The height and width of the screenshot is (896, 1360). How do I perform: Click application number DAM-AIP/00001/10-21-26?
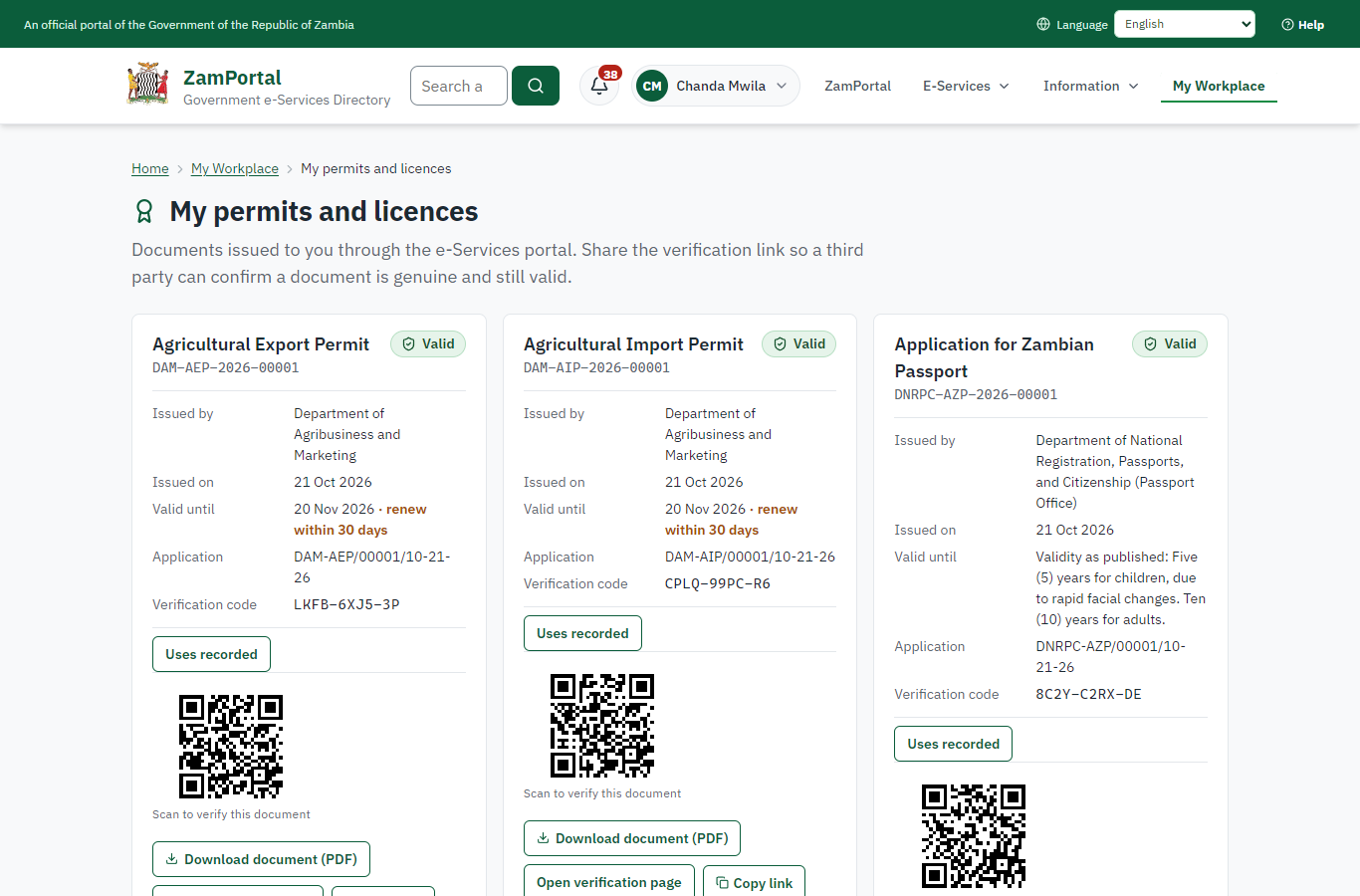750,557
